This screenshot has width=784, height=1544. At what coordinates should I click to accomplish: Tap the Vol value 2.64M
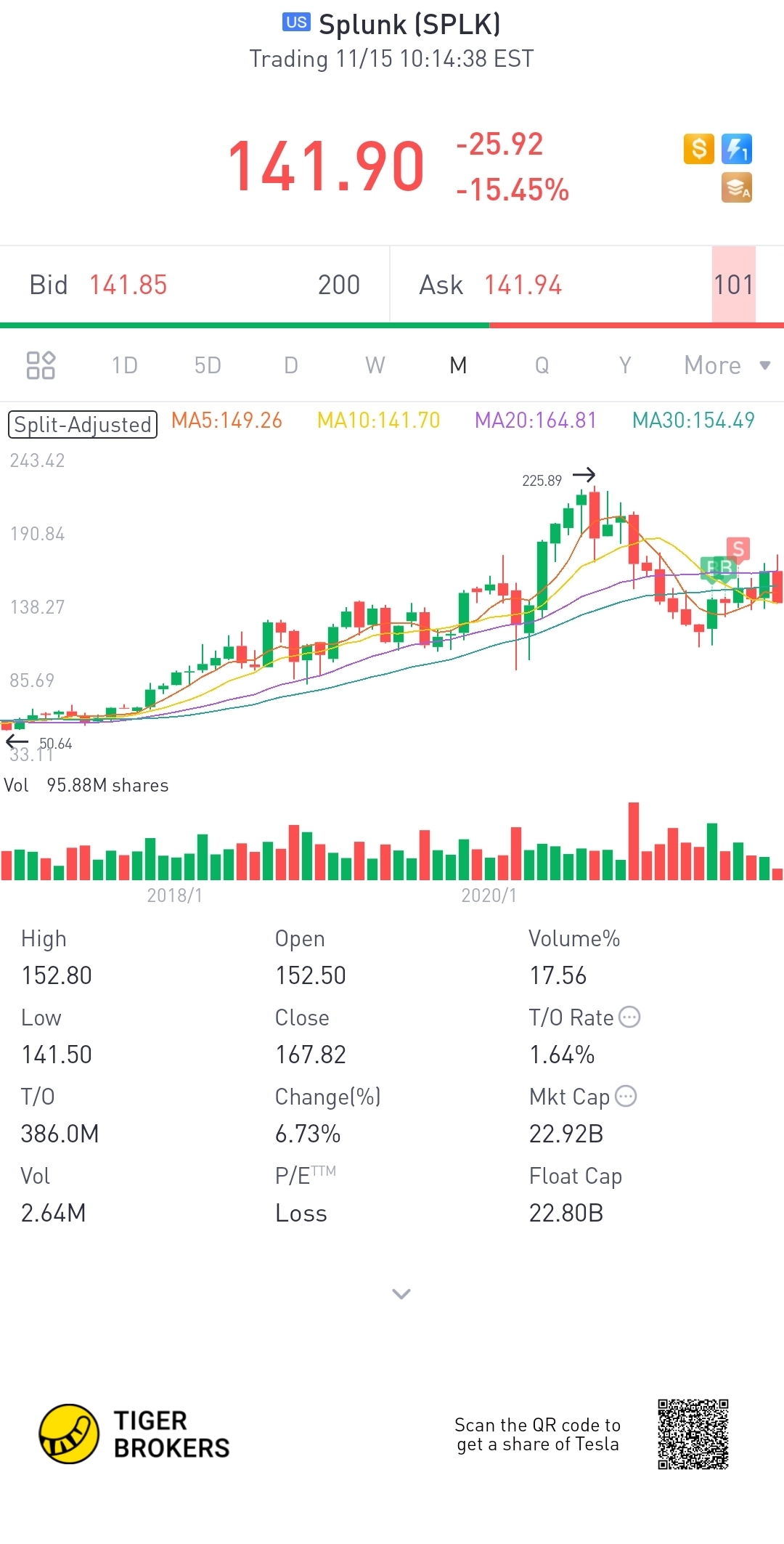pos(54,1213)
